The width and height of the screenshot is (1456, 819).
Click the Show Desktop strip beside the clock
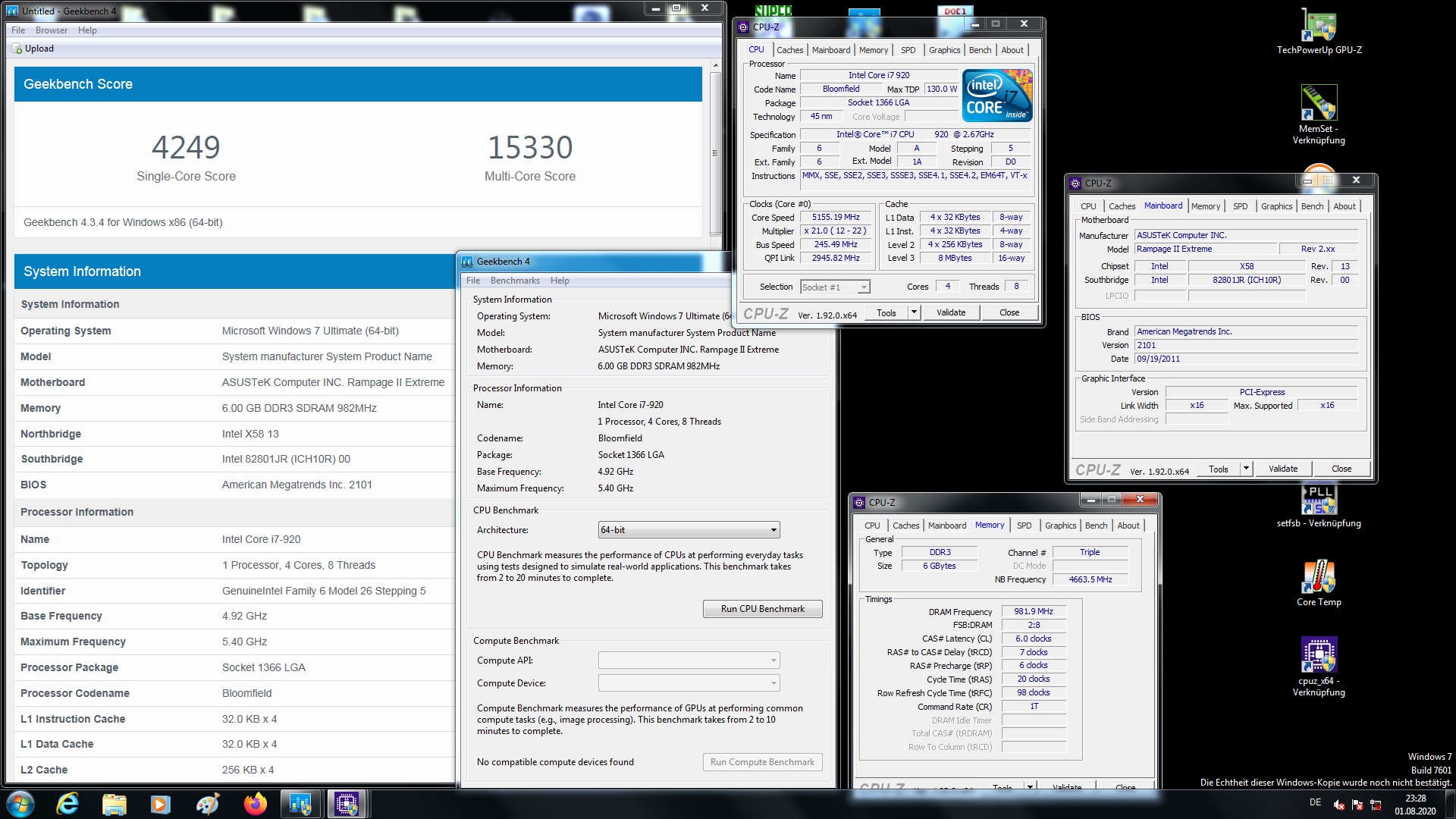point(1450,805)
